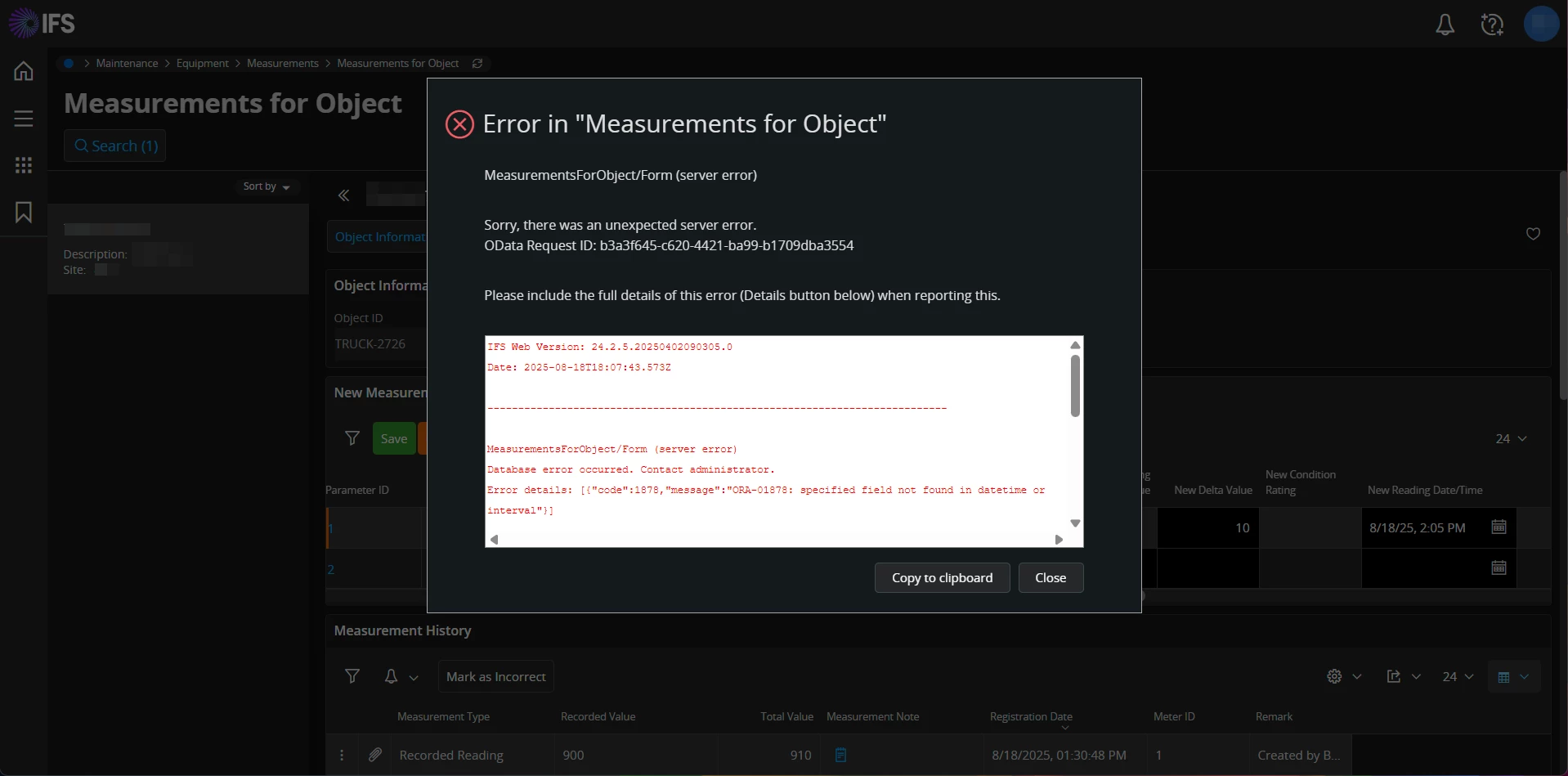Screen dimensions: 1568x776
Task: Open Maintenance in breadcrumb
Action: tap(127, 63)
